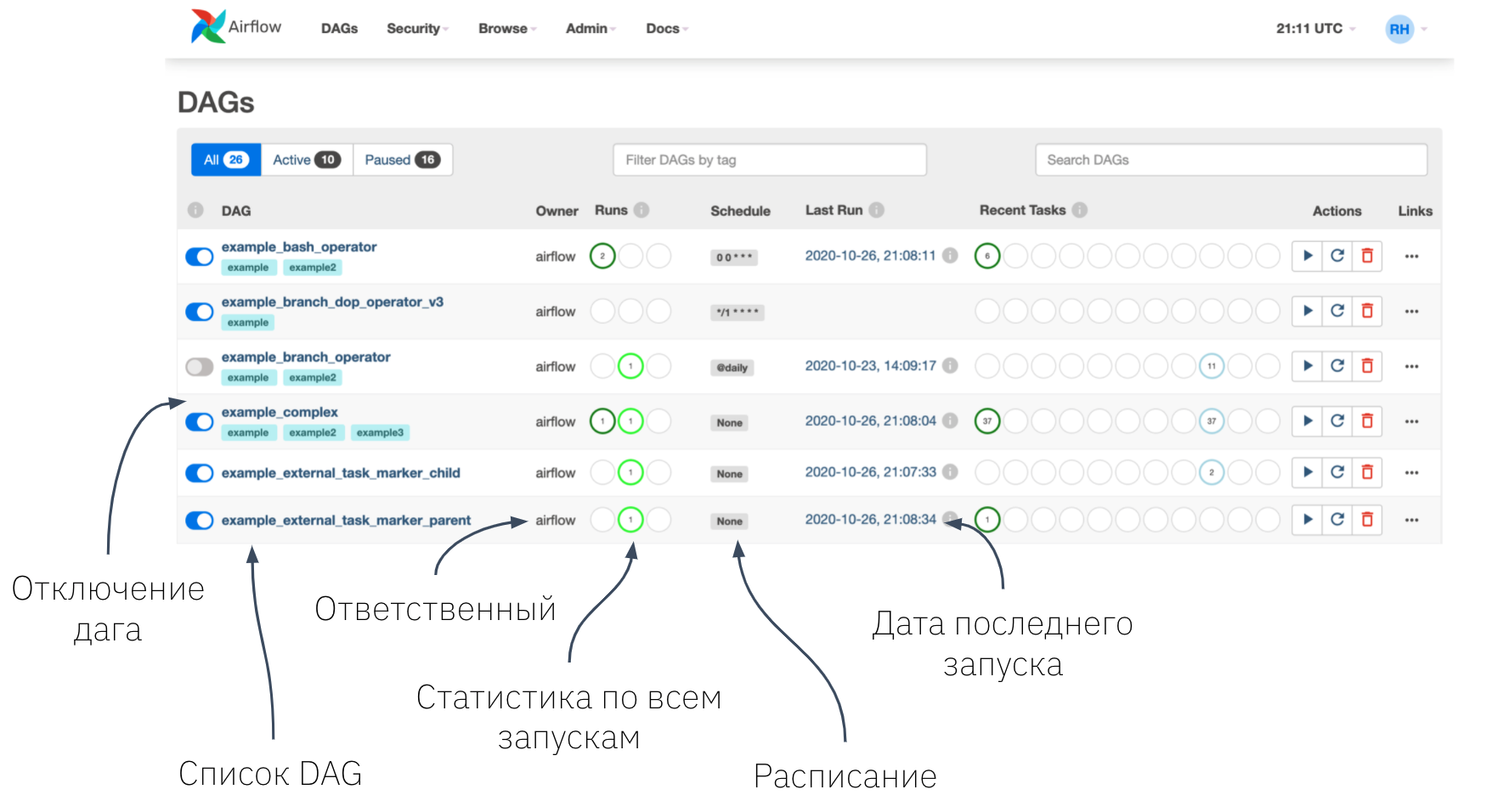Image resolution: width=1492 pixels, height=812 pixels.
Task: Open the example_branch_dop_operator_v3 DAG link
Action: (x=332, y=302)
